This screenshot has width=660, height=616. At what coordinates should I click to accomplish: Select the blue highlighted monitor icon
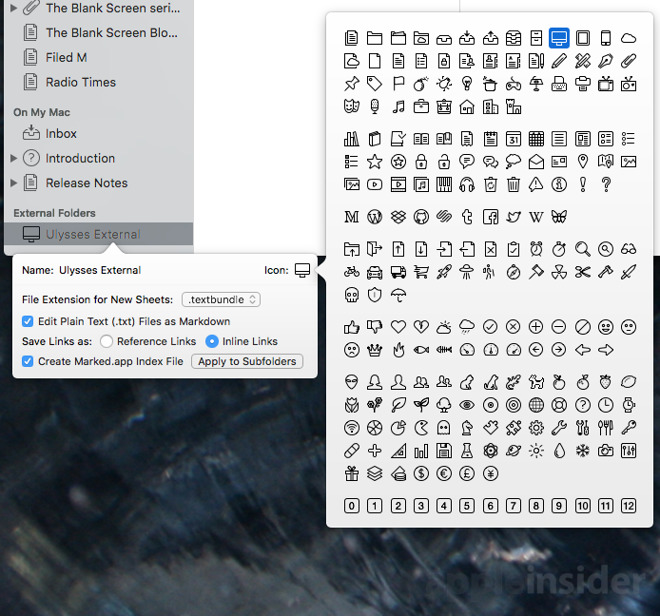point(559,38)
